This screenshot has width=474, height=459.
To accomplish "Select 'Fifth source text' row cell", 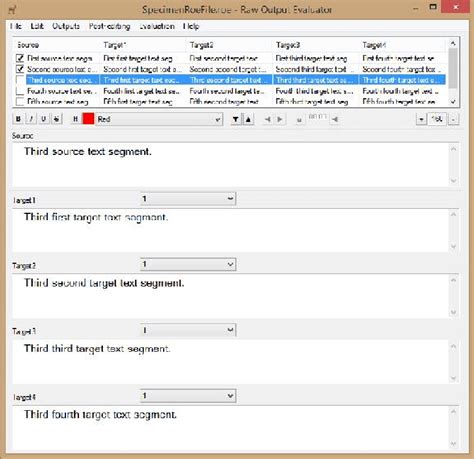I will click(58, 101).
